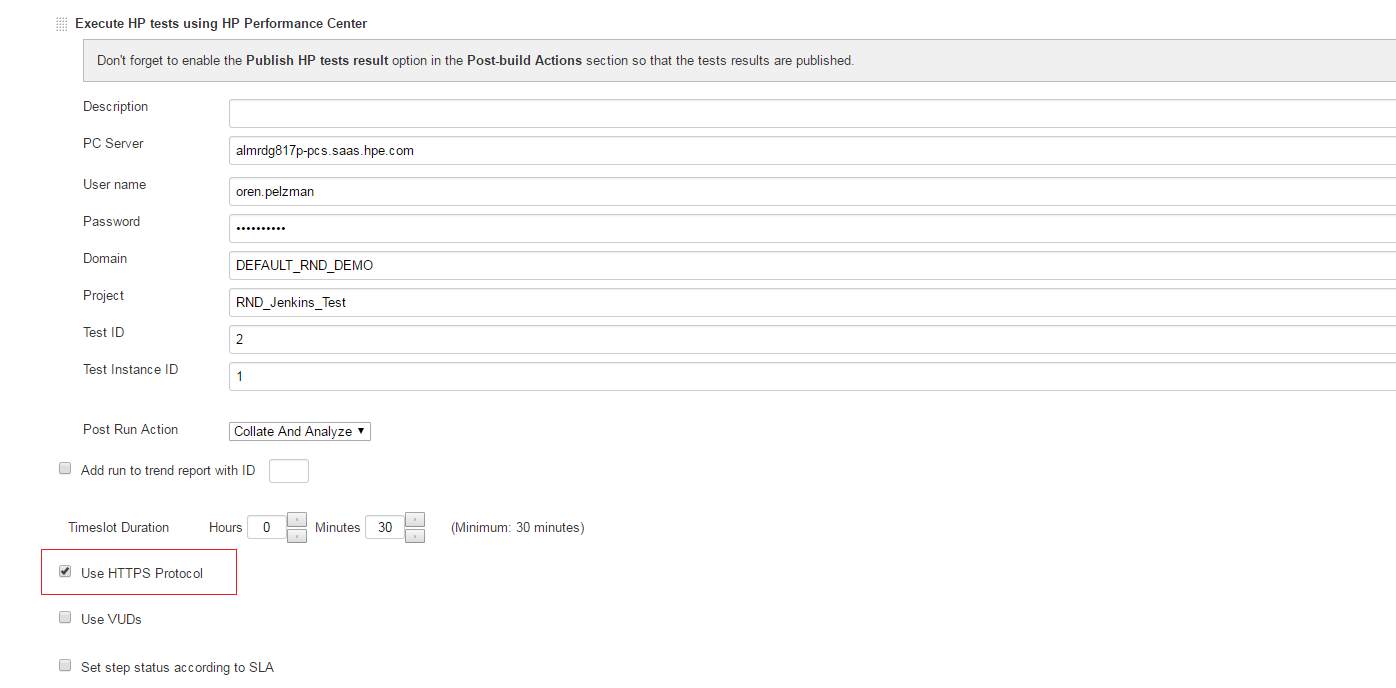Focus the Project field with RND_Jenkins_Test
This screenshot has width=1396, height=688.
tap(810, 302)
